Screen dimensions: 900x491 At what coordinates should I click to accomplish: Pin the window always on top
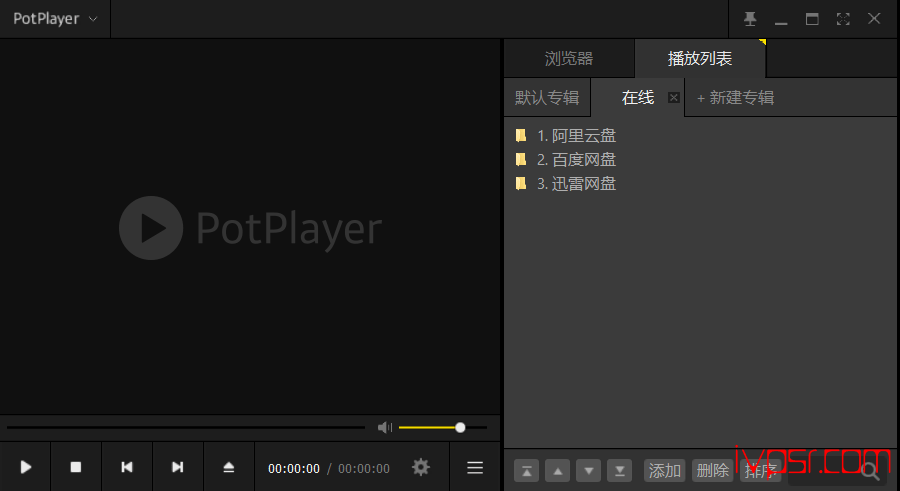tap(750, 19)
